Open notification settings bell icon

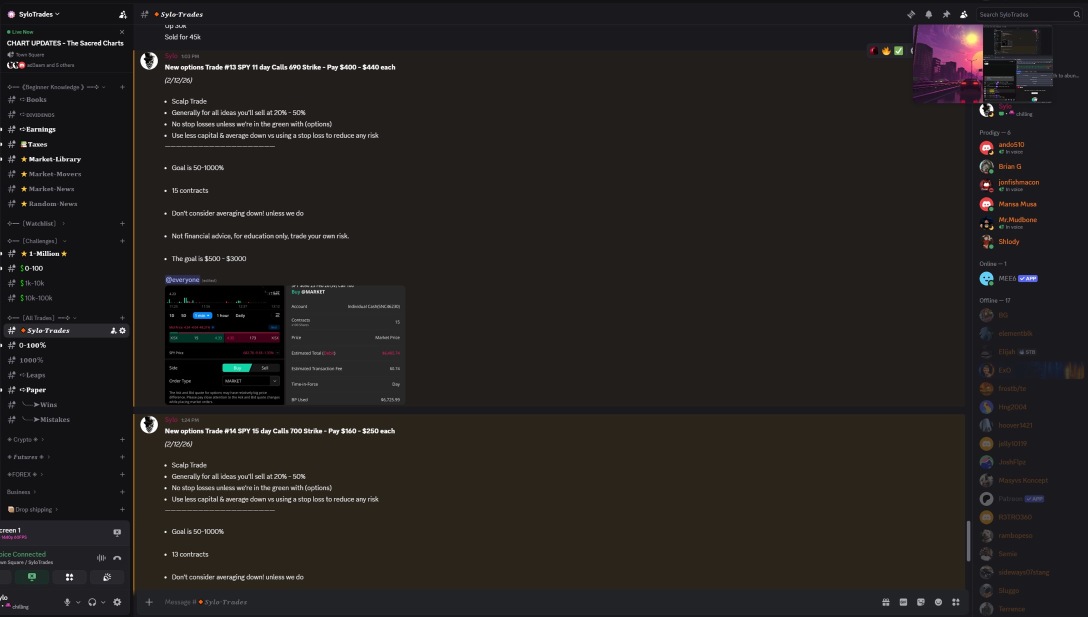tap(928, 14)
